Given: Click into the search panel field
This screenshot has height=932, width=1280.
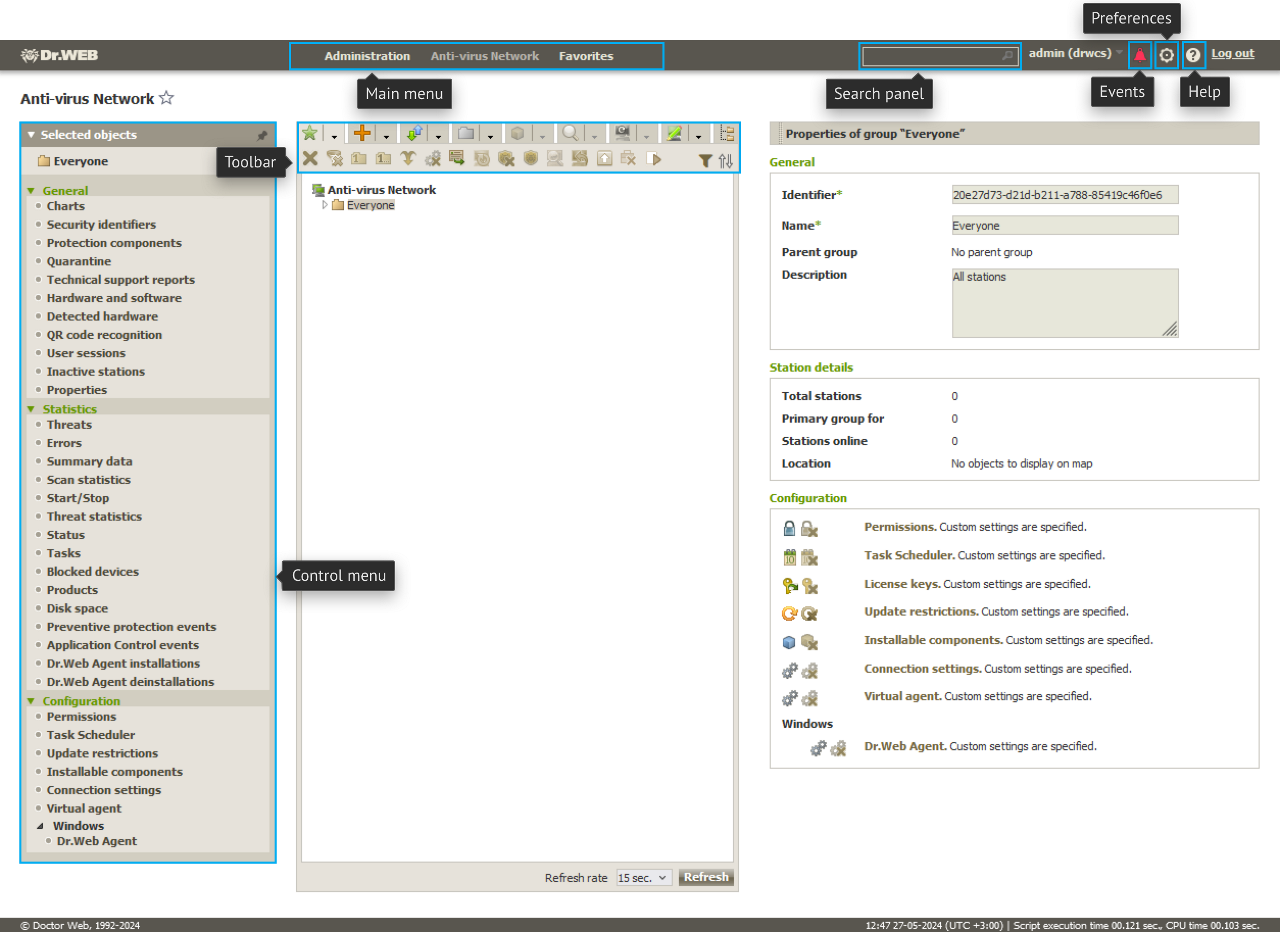Looking at the screenshot, I should (x=930, y=56).
